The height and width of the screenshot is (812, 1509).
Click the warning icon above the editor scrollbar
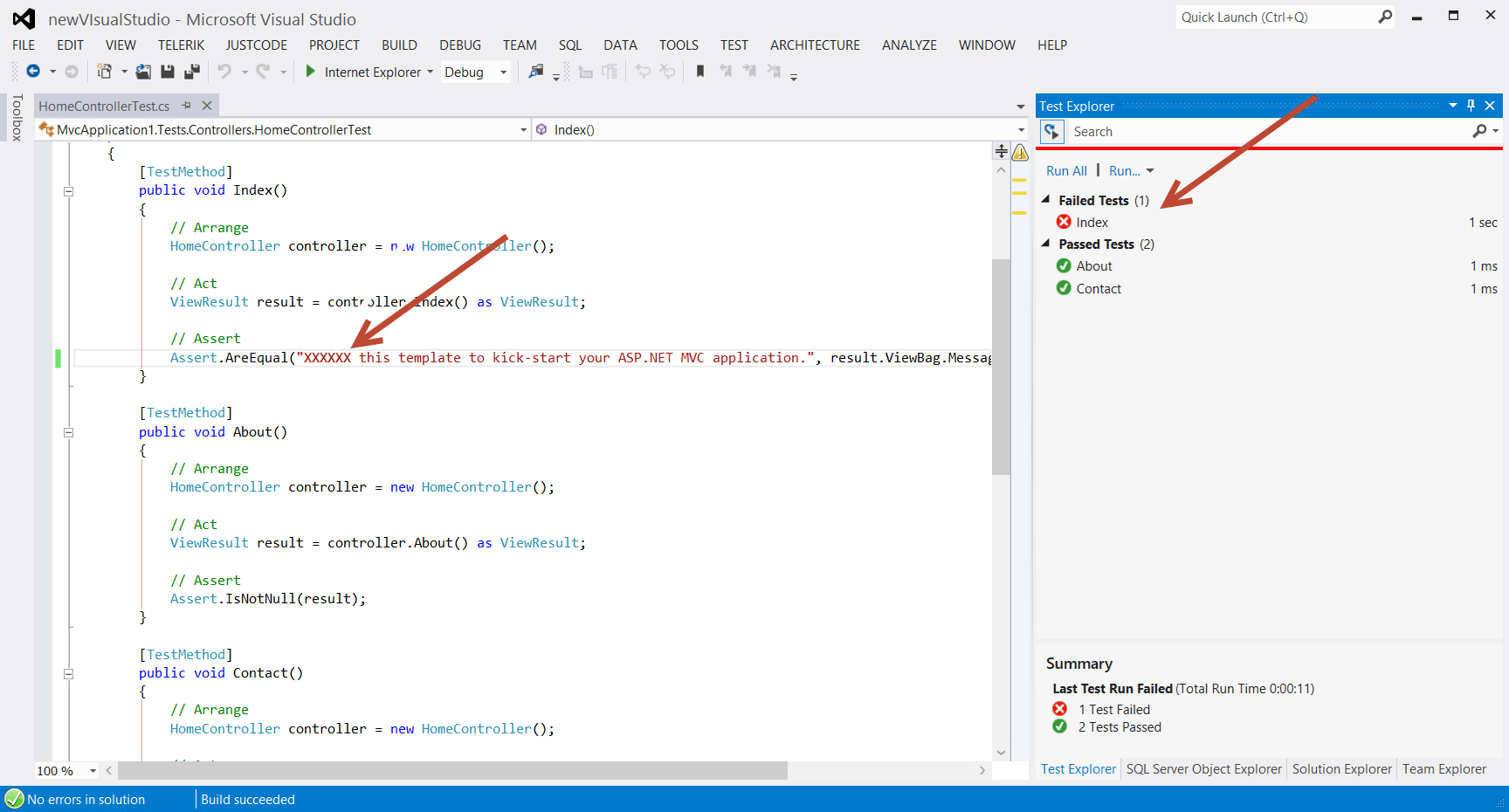click(x=1020, y=152)
